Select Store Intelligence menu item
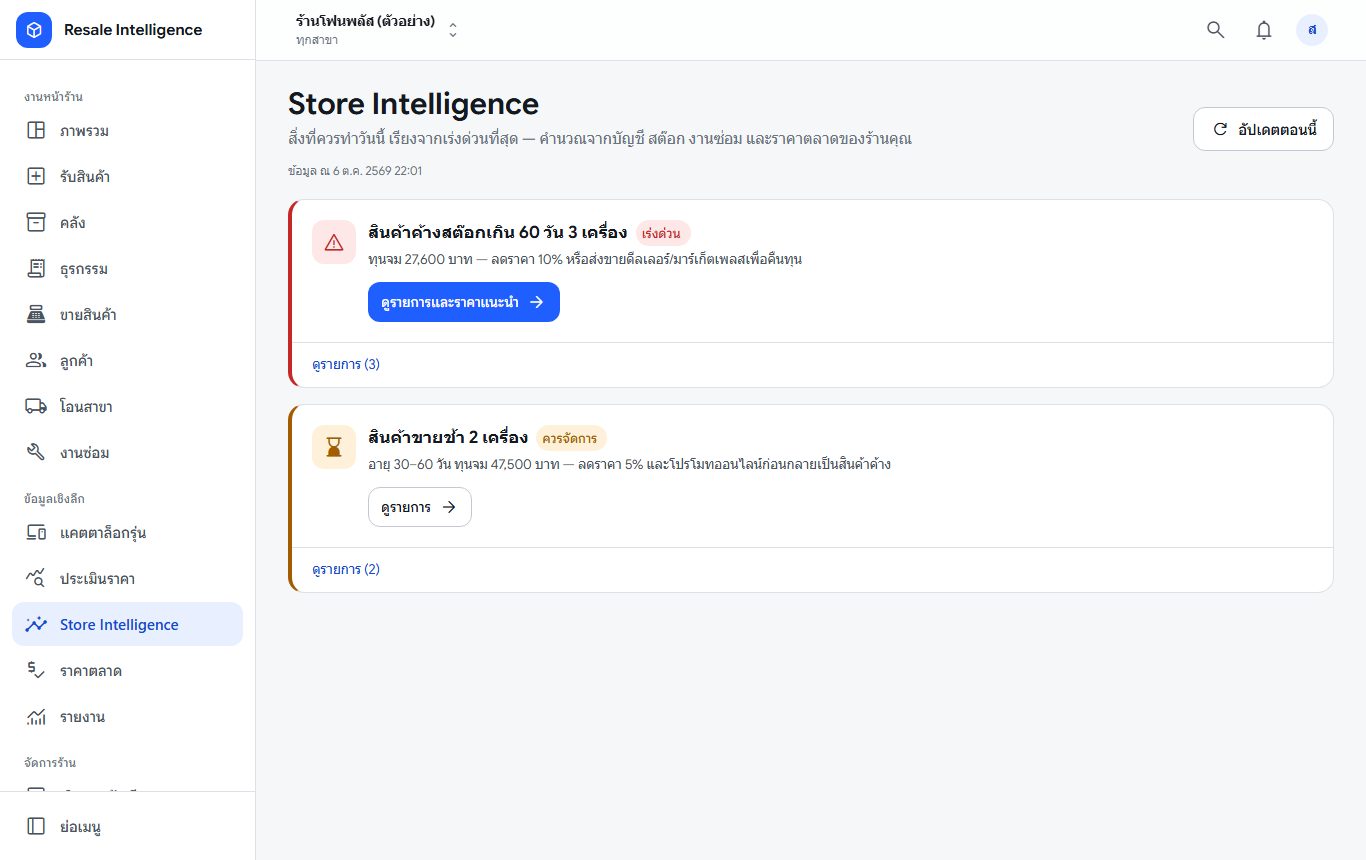Screen dimensions: 1366x860 [x=127, y=624]
